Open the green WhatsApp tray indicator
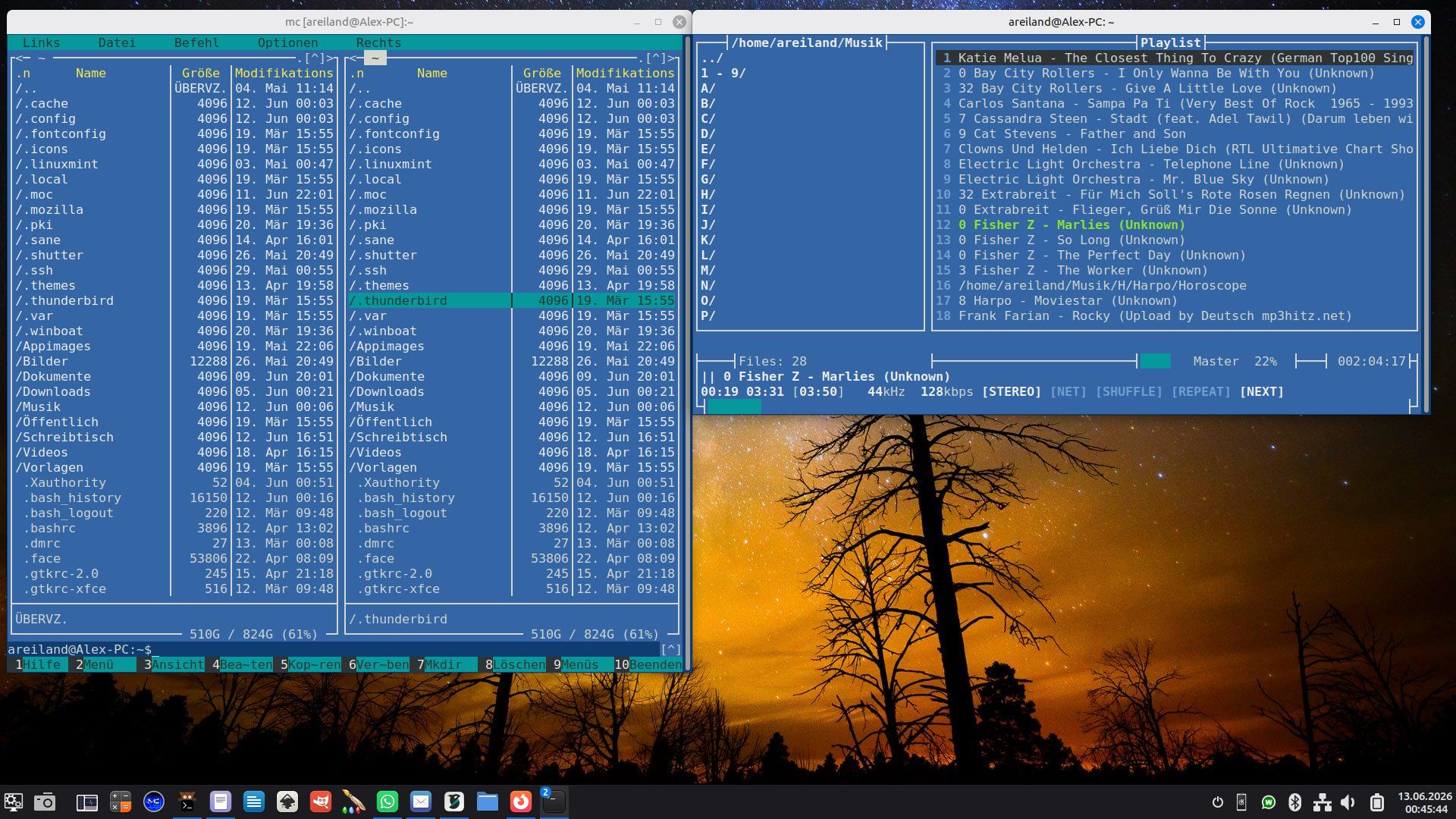 (x=1269, y=802)
